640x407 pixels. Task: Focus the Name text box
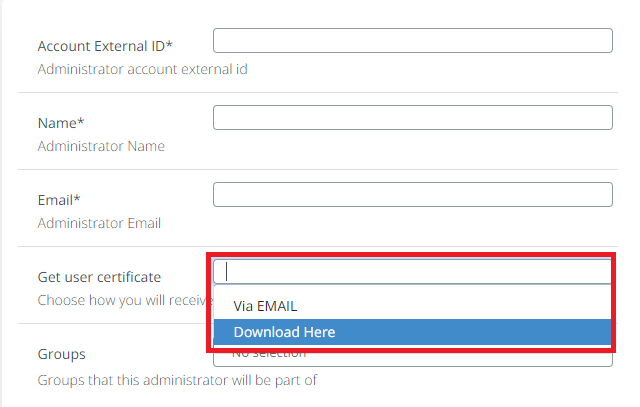click(412, 118)
